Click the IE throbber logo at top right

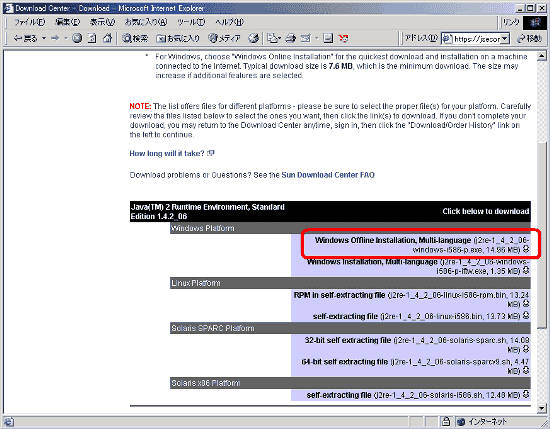pyautogui.click(x=535, y=22)
